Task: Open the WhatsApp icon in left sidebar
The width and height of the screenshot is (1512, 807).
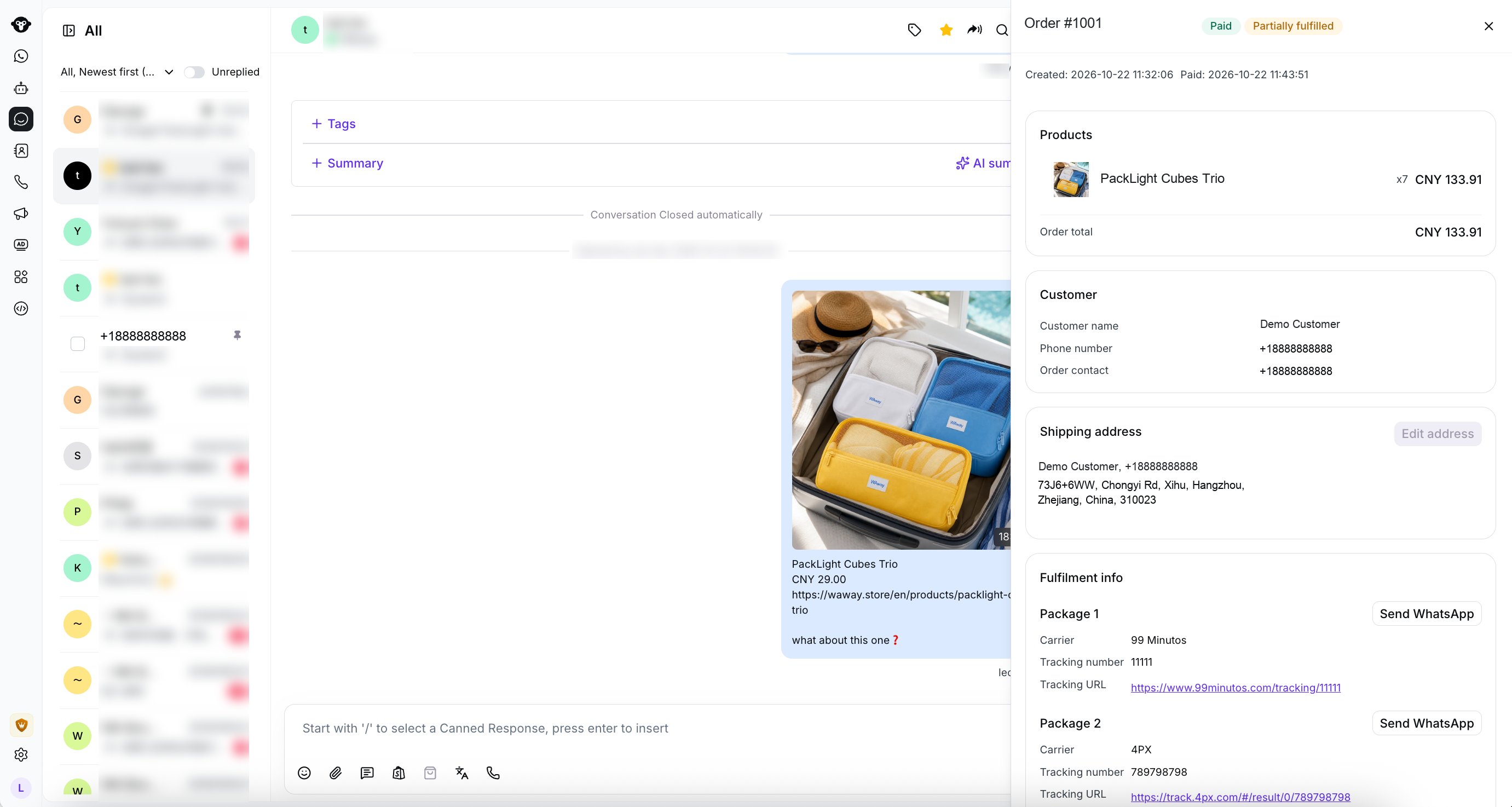Action: 21,56
